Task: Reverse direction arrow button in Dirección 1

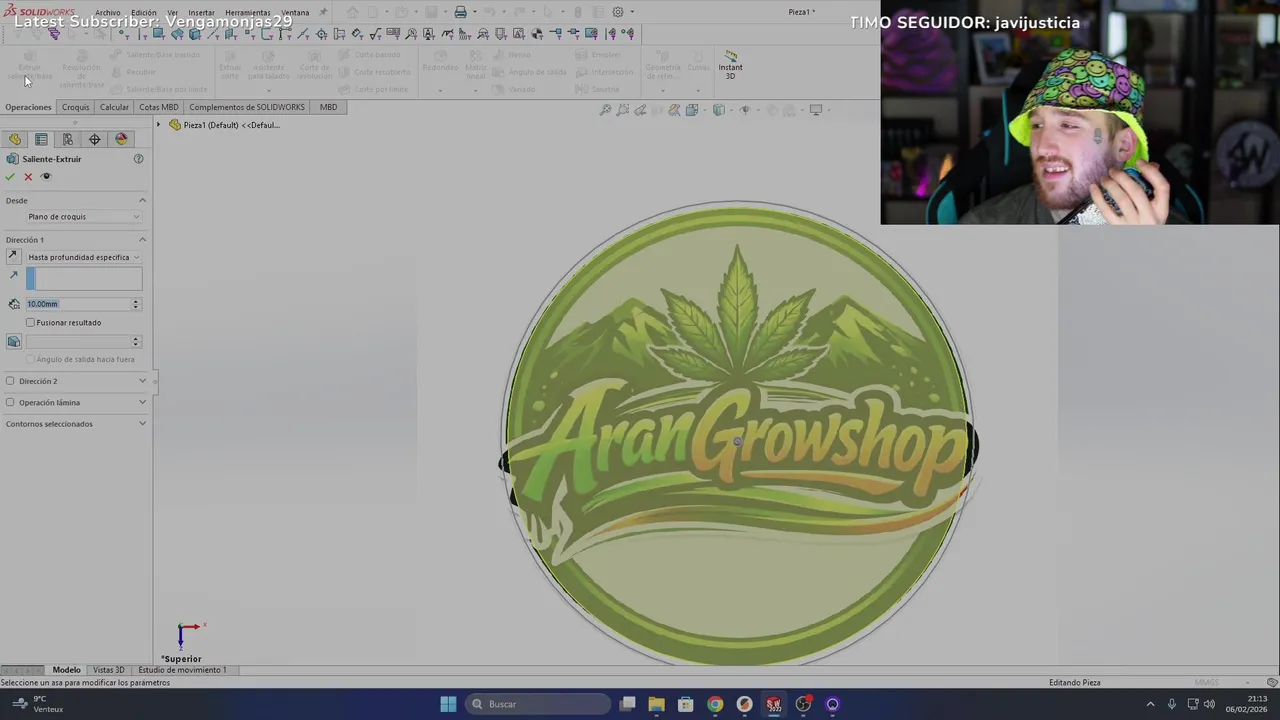Action: coord(14,257)
